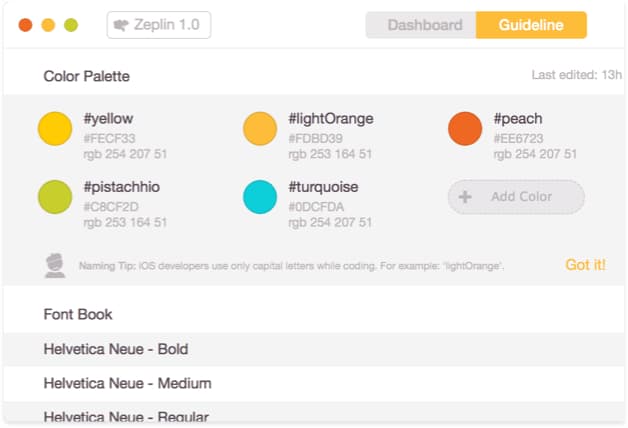
Task: Dismiss the naming tip with Got it!
Action: coord(586,265)
